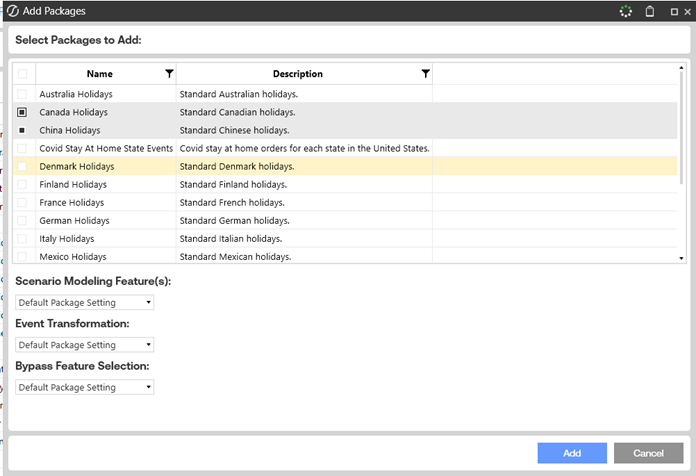
Task: Expand the Bypass Feature Selection dropdown
Action: 85,387
